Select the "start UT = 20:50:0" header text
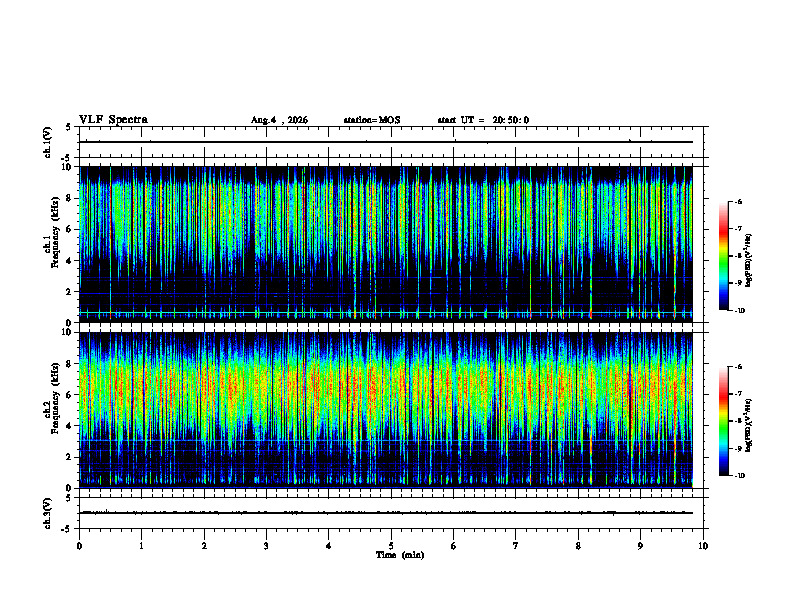This screenshot has width=792, height=612. click(483, 120)
